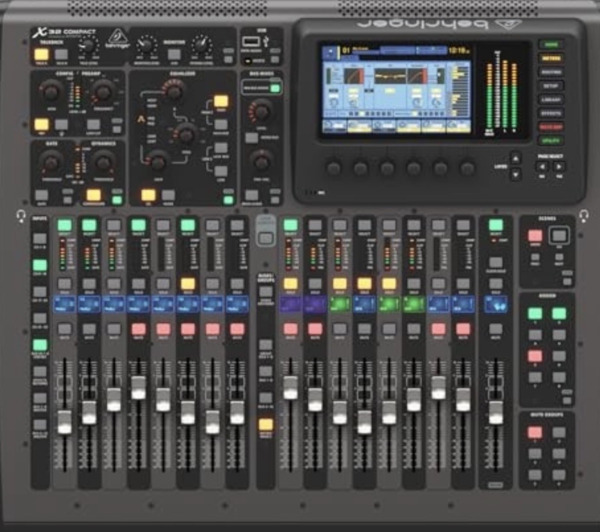The height and width of the screenshot is (532, 600).
Task: Toggle Select on the first input channel
Action: pyautogui.click(x=64, y=226)
